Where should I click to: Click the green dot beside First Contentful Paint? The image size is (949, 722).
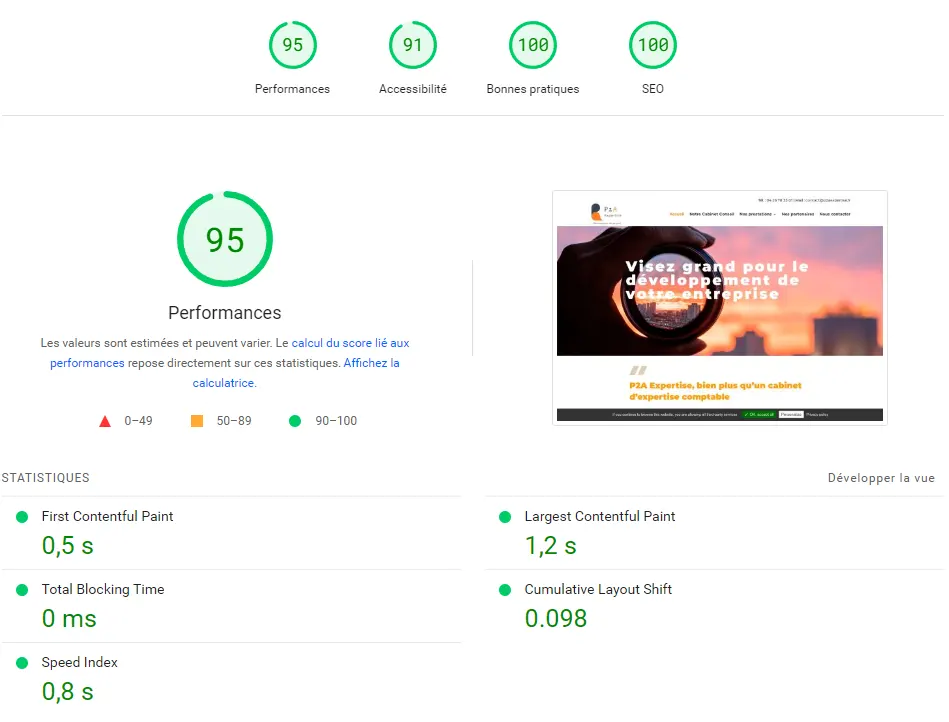pos(22,517)
